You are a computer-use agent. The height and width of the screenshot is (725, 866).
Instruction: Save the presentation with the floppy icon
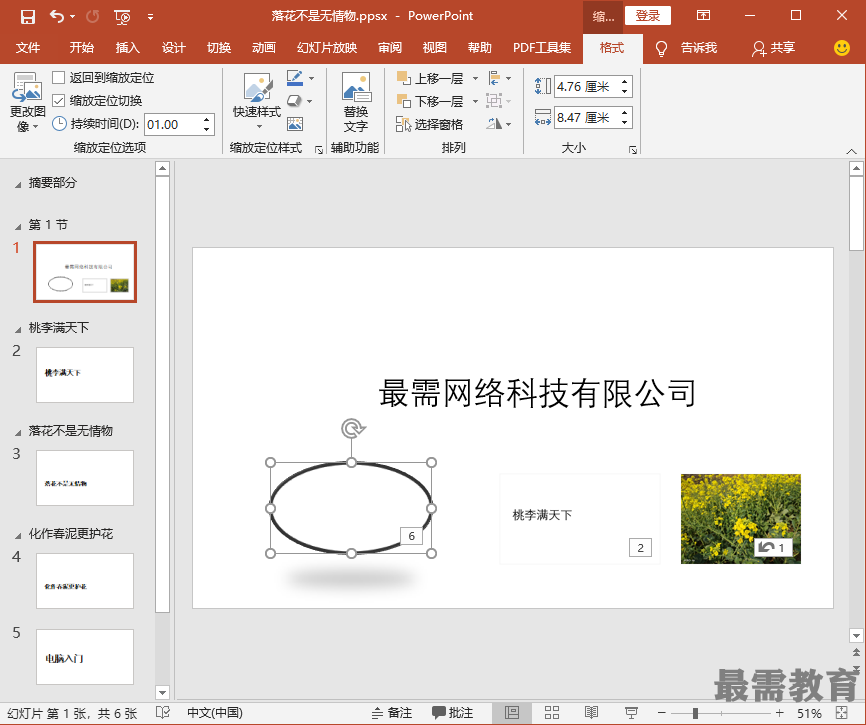pyautogui.click(x=28, y=17)
